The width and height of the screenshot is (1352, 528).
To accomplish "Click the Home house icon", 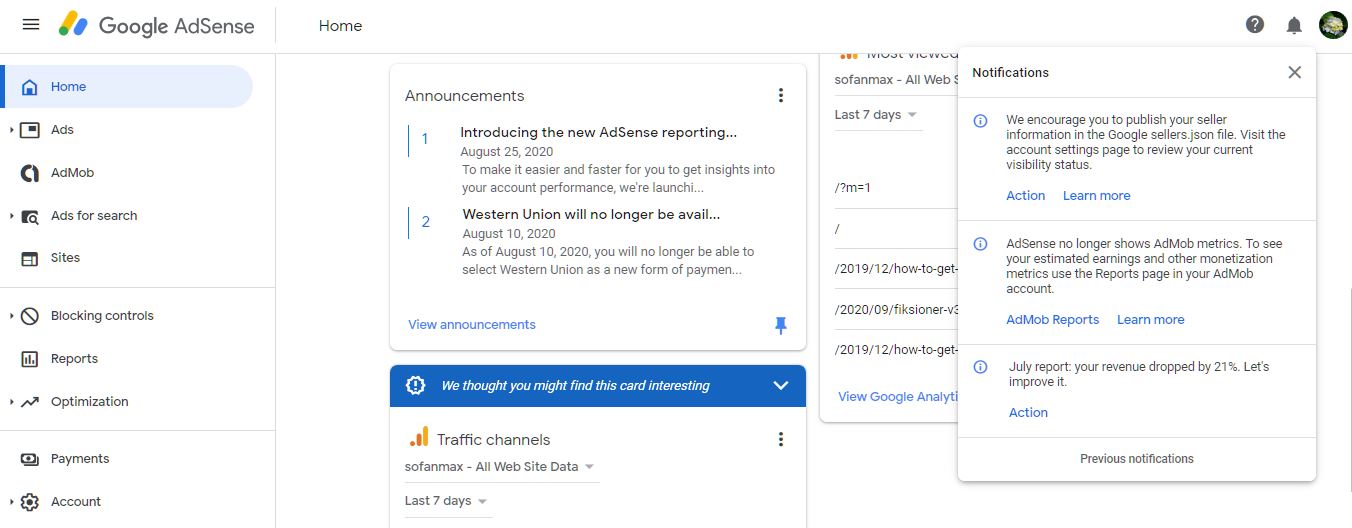I will click(x=30, y=87).
